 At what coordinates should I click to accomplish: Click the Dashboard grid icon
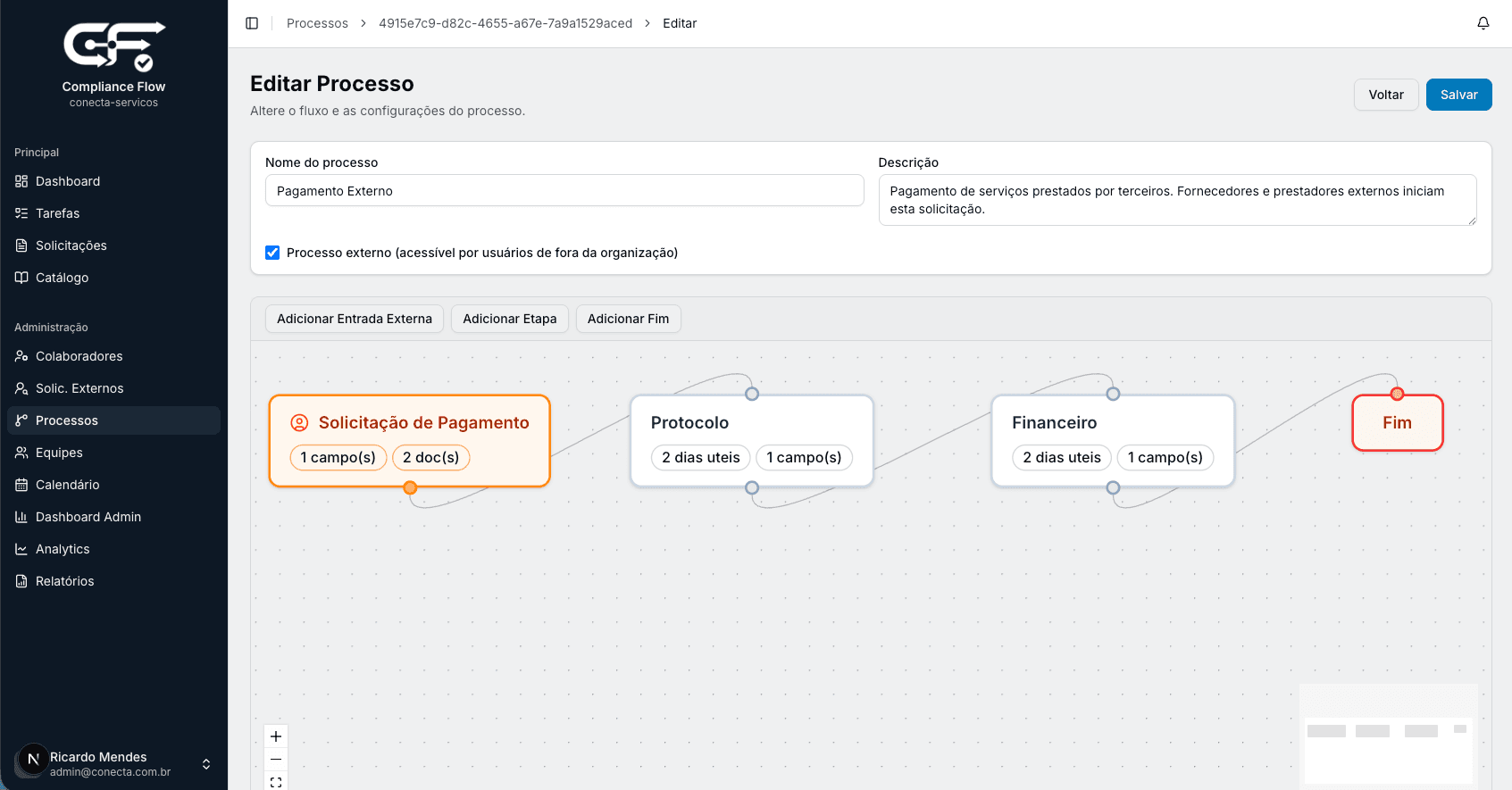pyautogui.click(x=21, y=181)
